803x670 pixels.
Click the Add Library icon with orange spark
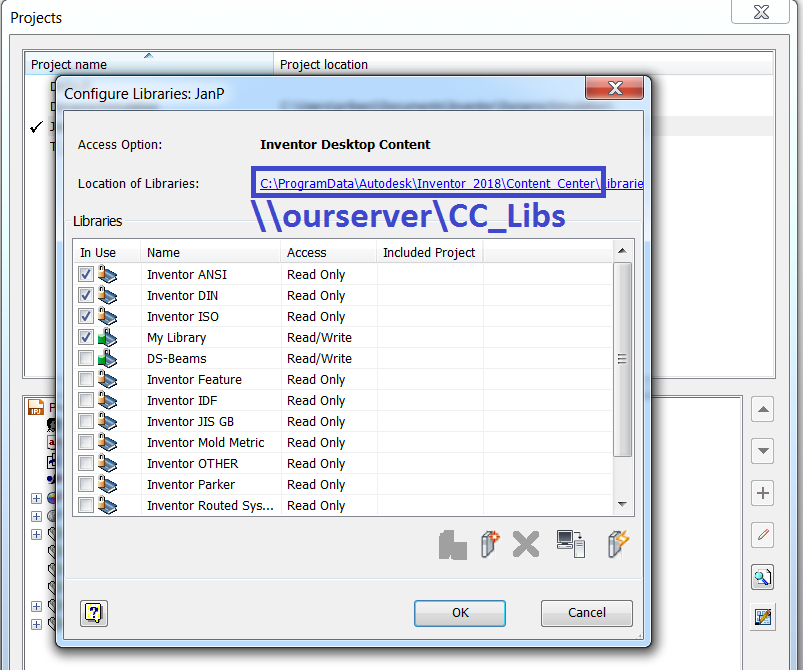(491, 544)
